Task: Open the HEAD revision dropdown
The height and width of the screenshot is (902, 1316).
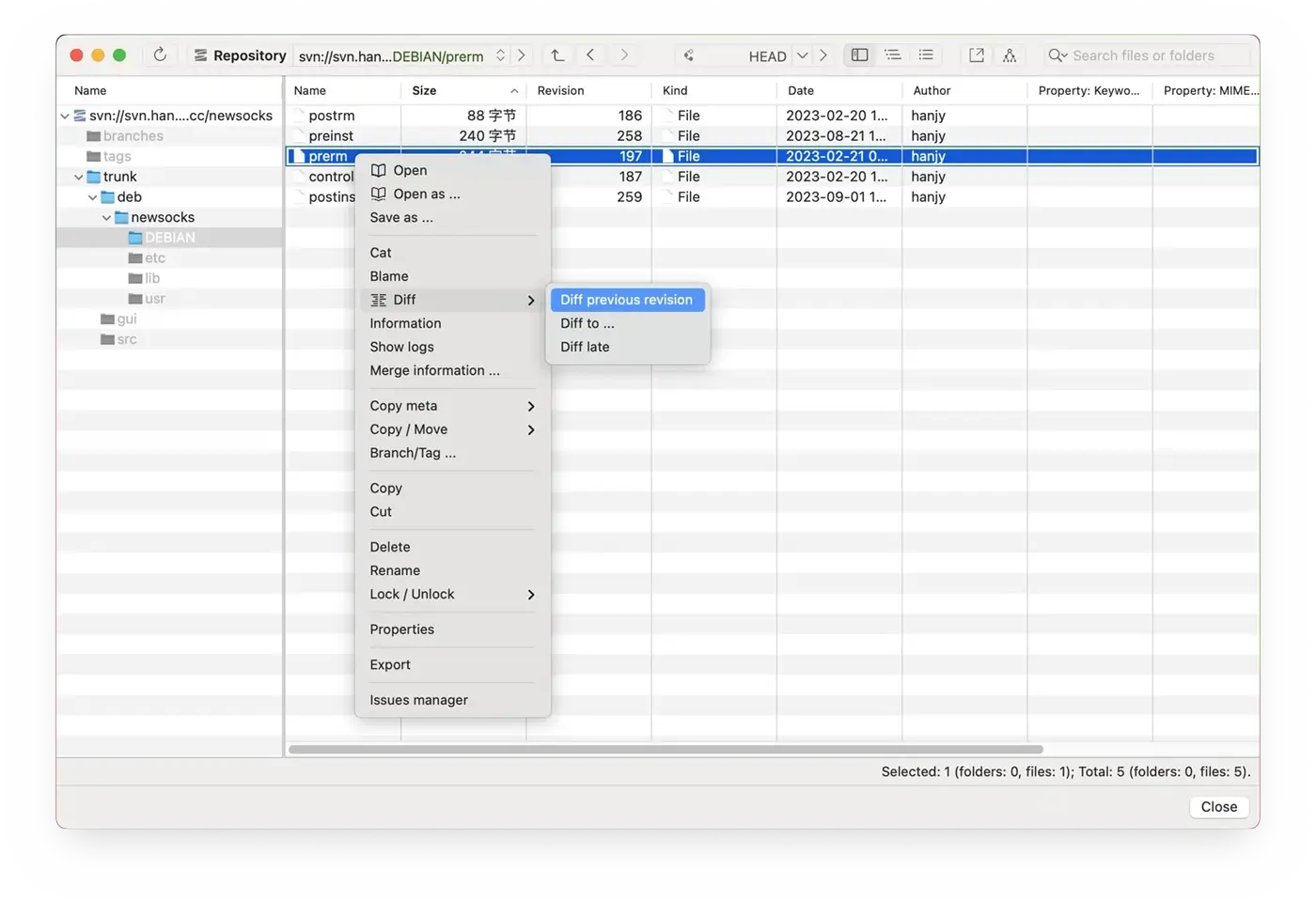Action: click(x=802, y=54)
